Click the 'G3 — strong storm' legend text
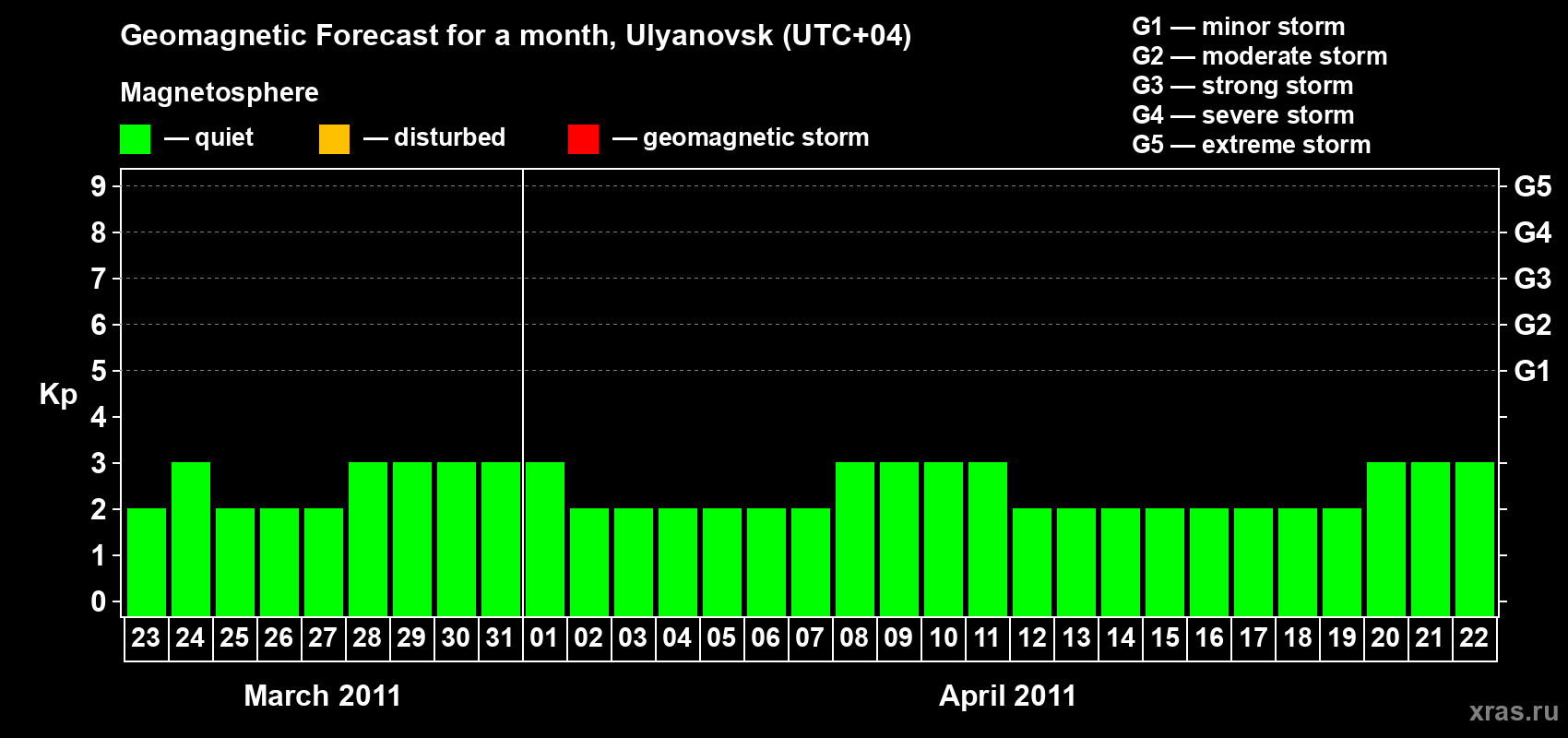 (1243, 86)
